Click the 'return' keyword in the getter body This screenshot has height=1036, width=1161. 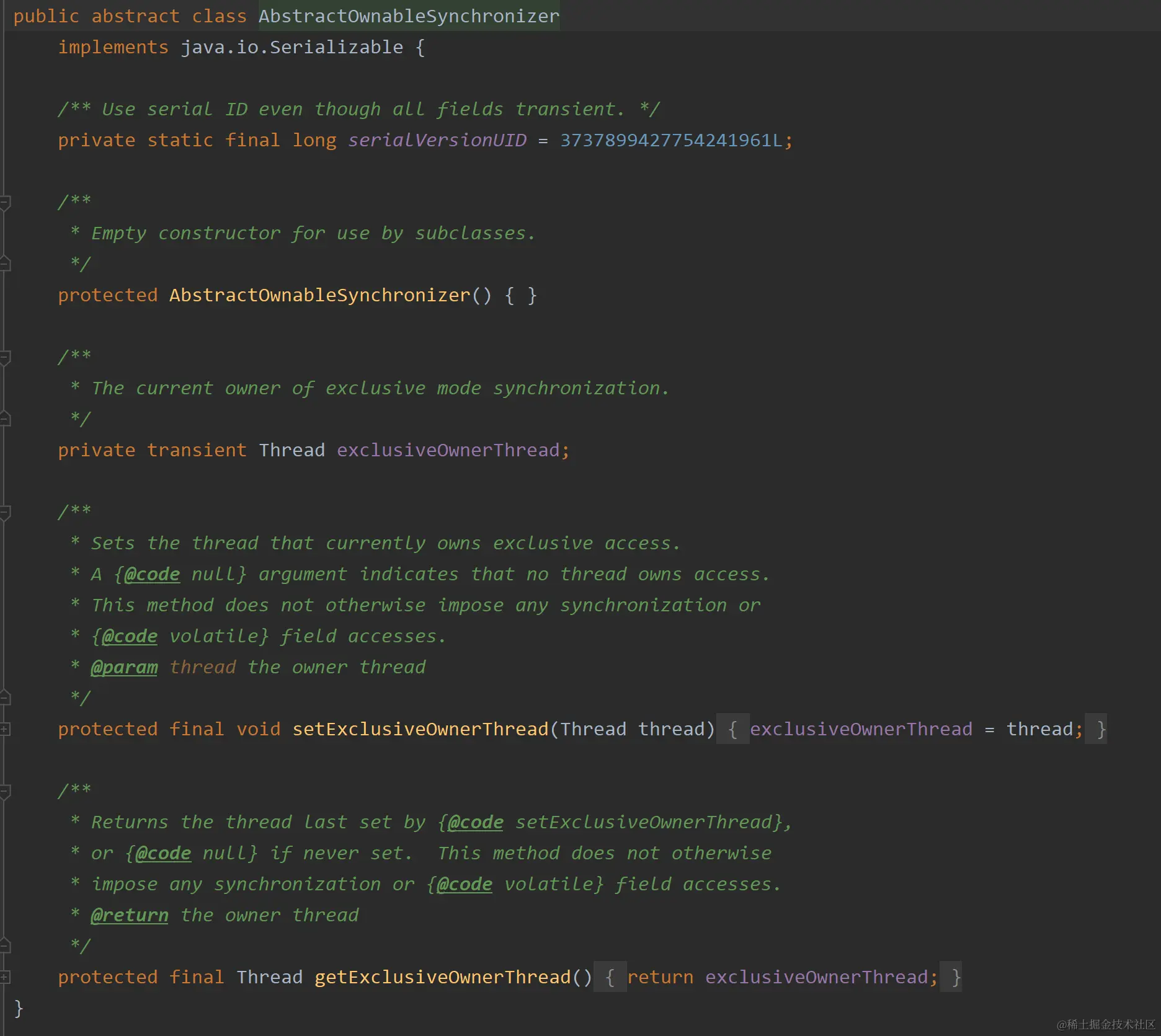(661, 977)
